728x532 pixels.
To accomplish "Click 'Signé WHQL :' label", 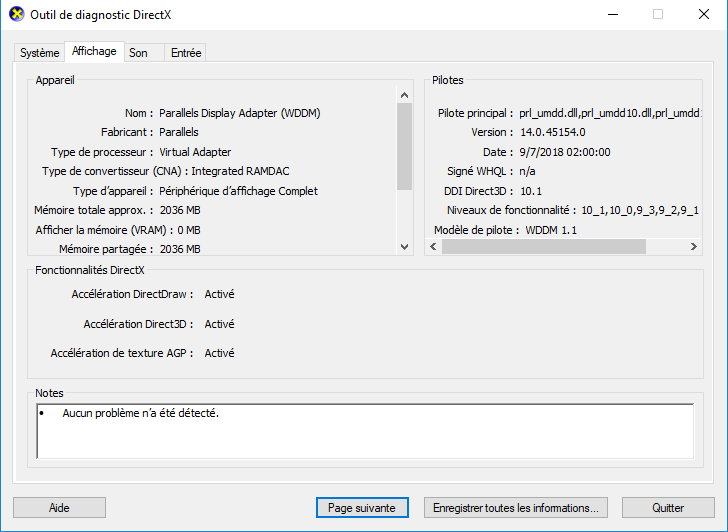I will click(x=480, y=171).
